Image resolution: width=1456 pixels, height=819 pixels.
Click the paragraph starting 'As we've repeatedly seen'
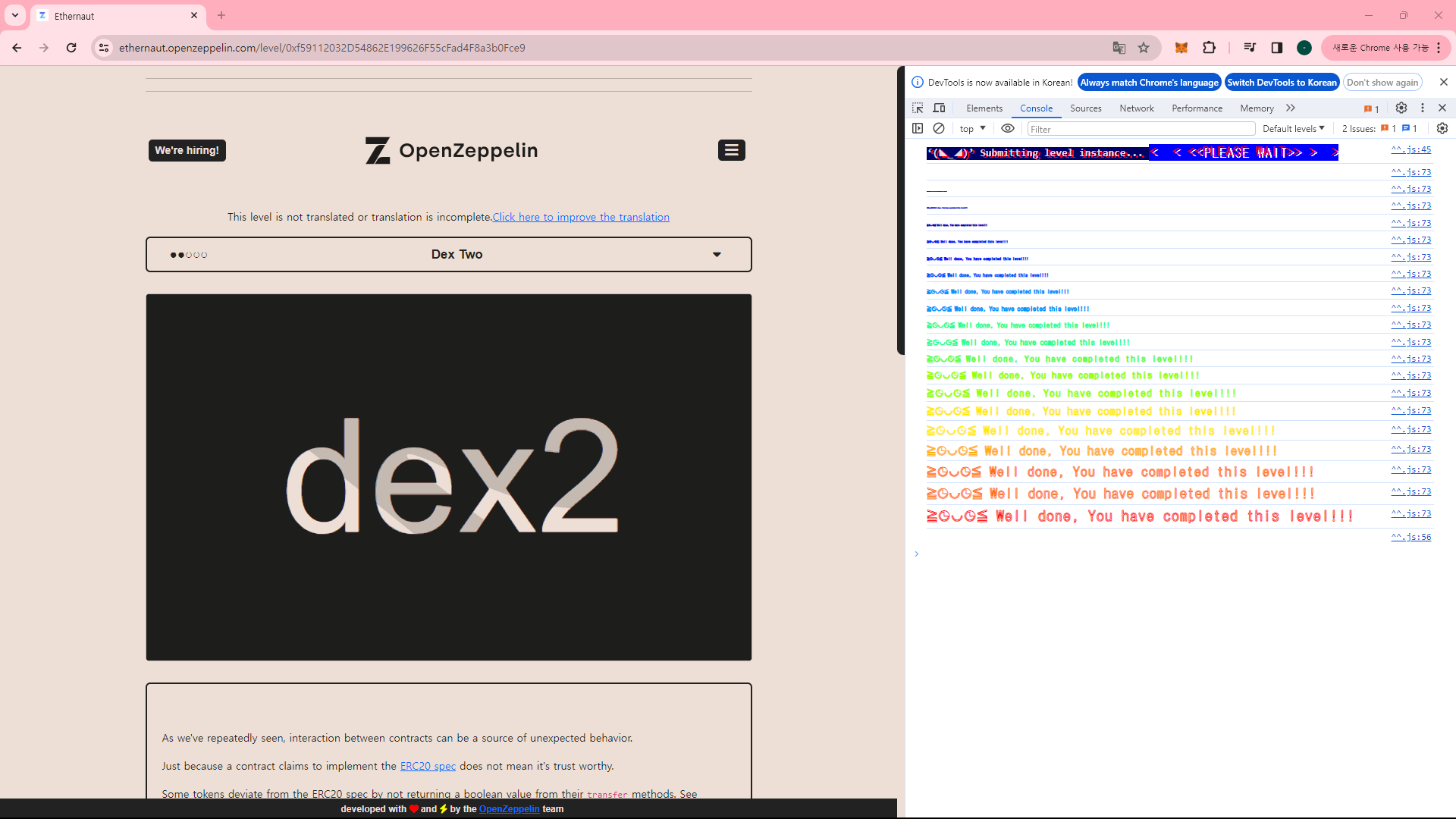pyautogui.click(x=397, y=739)
